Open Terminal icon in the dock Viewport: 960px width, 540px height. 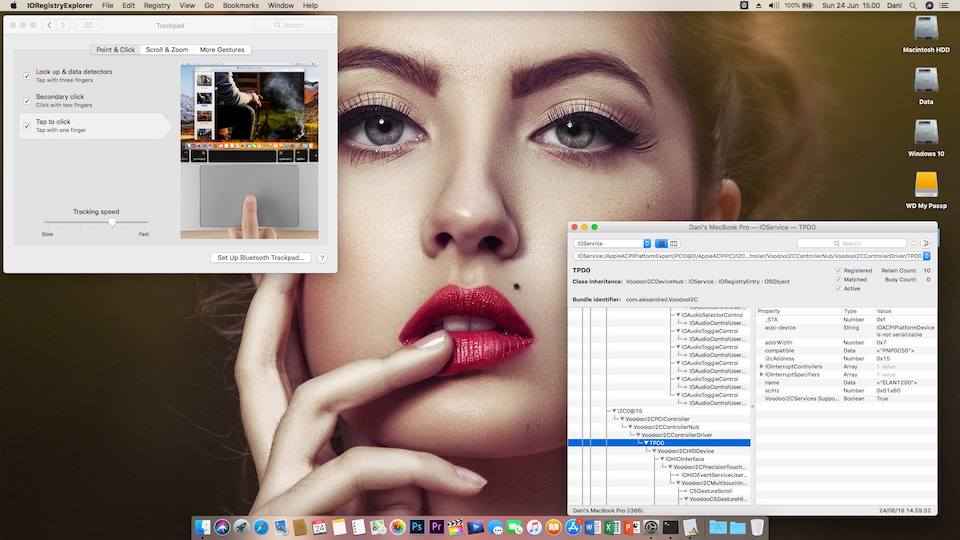coord(671,527)
